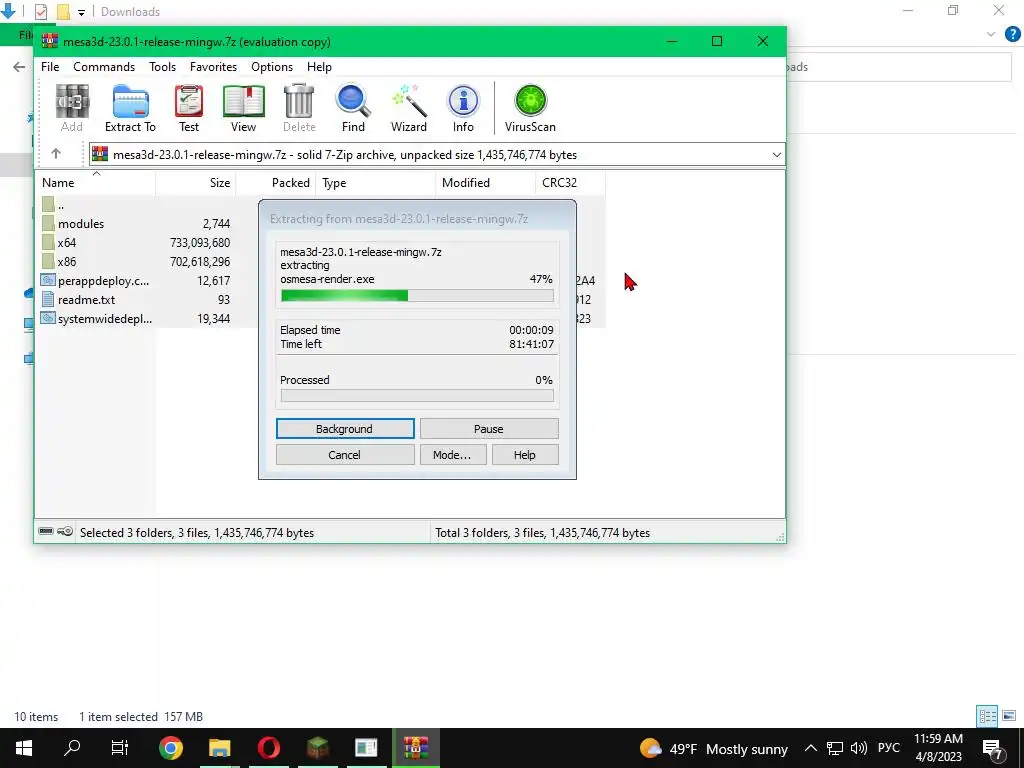Open Quick Access Toolbar dropdown in Downloads window
Viewport: 1024px width, 768px height.
[82, 12]
